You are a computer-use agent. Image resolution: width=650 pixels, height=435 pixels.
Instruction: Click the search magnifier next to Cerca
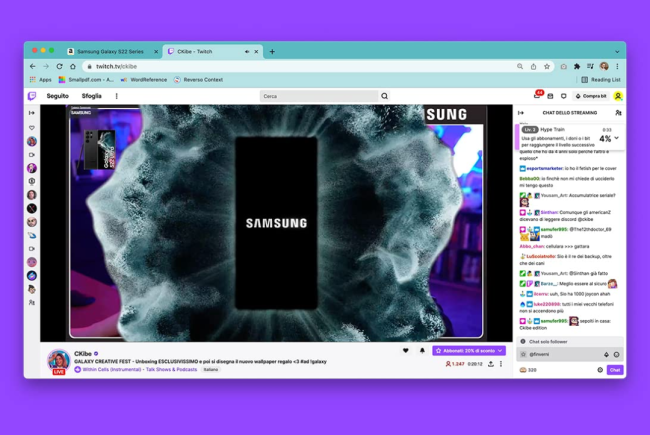[384, 96]
